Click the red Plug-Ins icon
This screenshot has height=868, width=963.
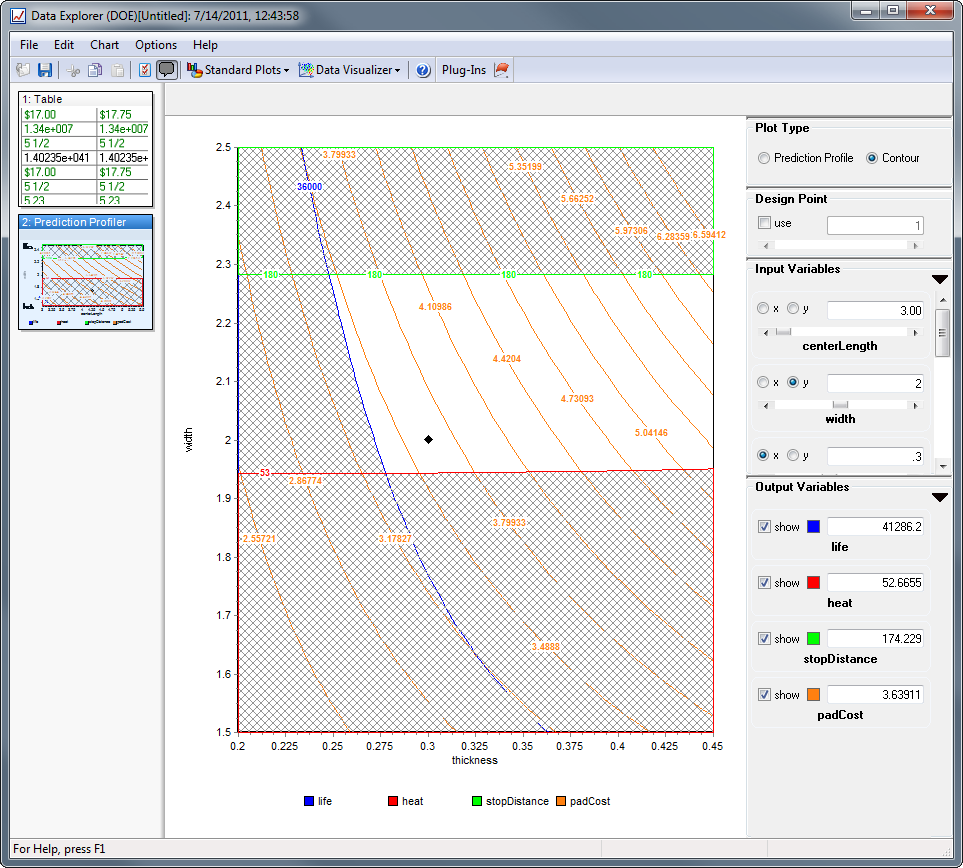coord(502,70)
